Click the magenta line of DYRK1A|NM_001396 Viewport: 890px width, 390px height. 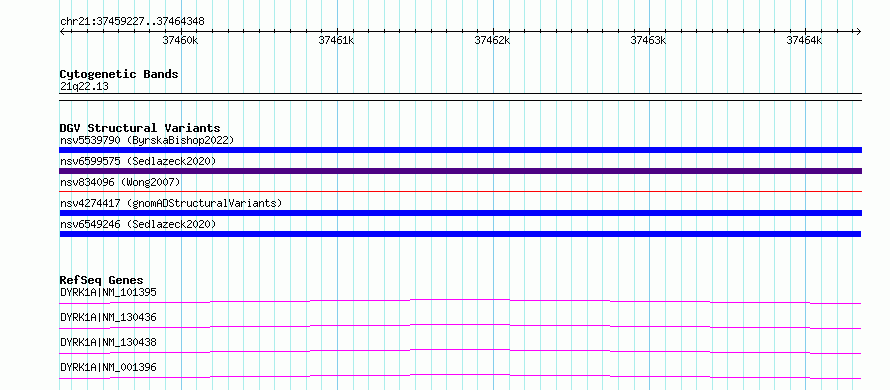(x=460, y=376)
